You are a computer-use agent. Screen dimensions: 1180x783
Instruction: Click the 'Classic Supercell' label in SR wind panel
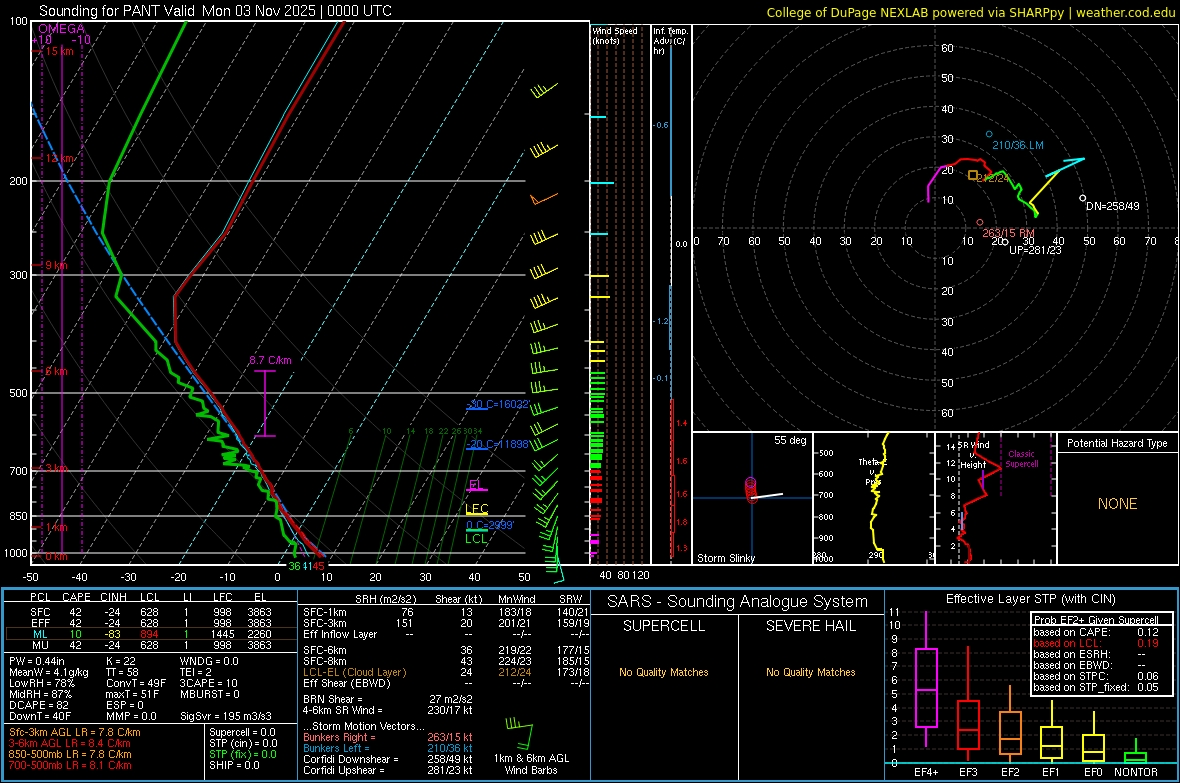pyautogui.click(x=1022, y=459)
